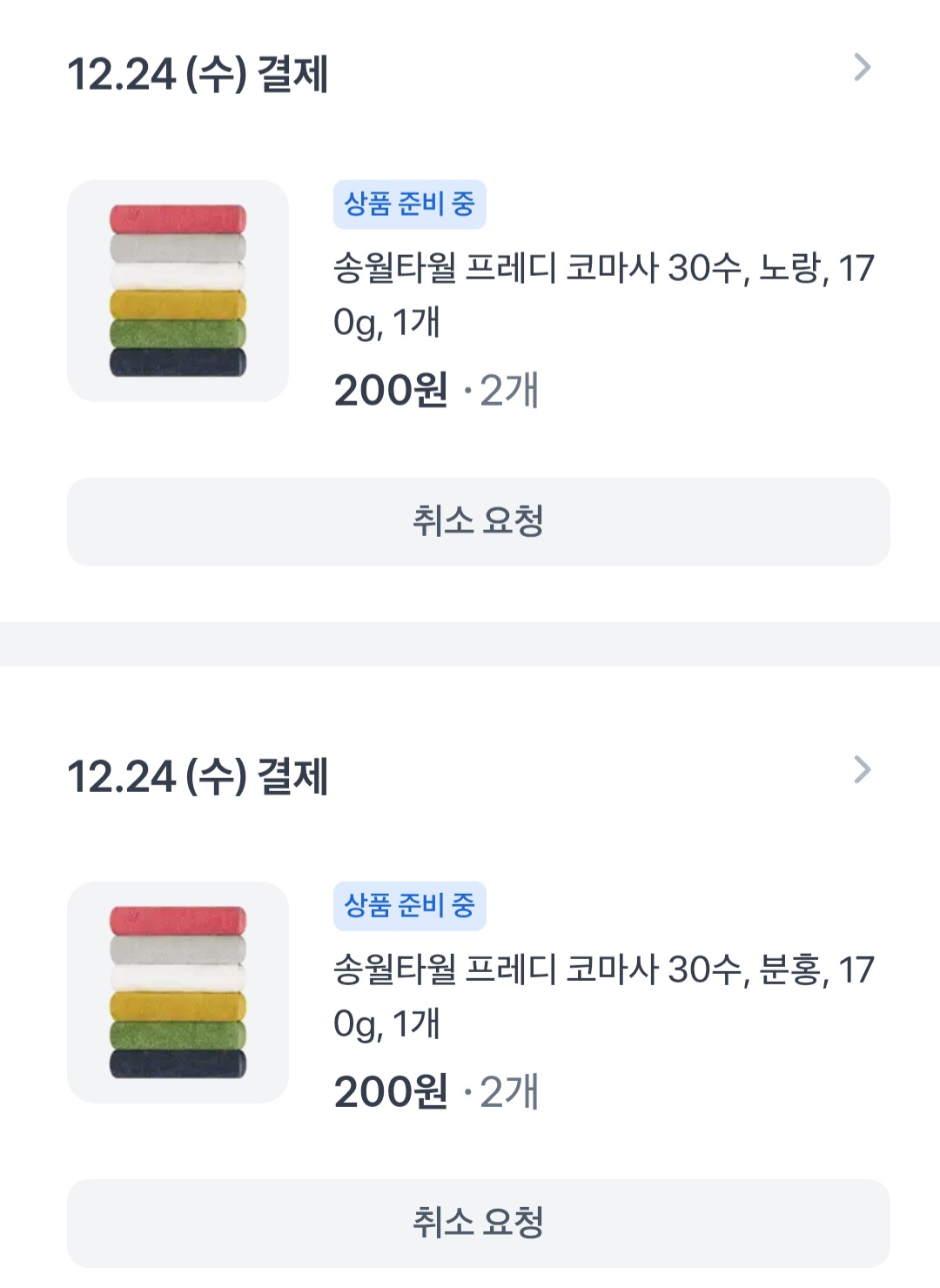Open the pink (분홍) towel product thumbnail
This screenshot has width=940, height=1288.
[178, 992]
